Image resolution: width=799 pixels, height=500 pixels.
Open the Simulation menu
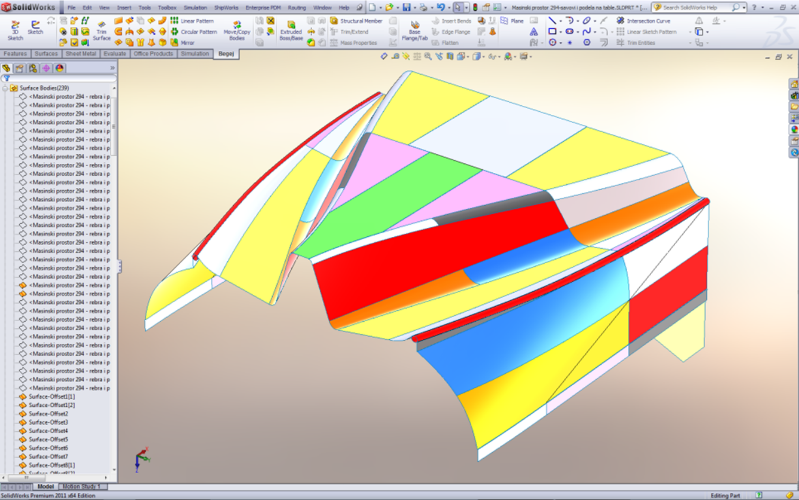coord(194,7)
